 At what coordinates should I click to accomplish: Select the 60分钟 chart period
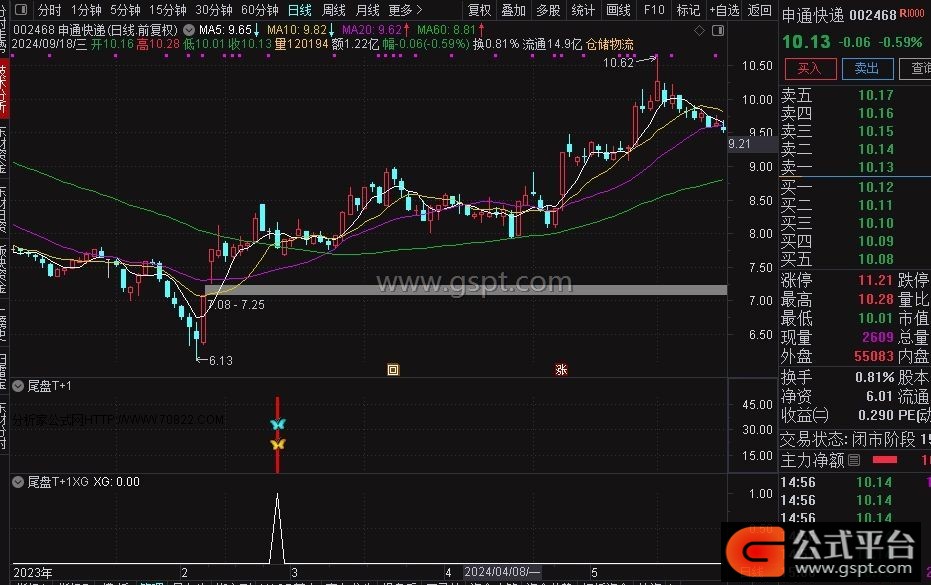[260, 10]
